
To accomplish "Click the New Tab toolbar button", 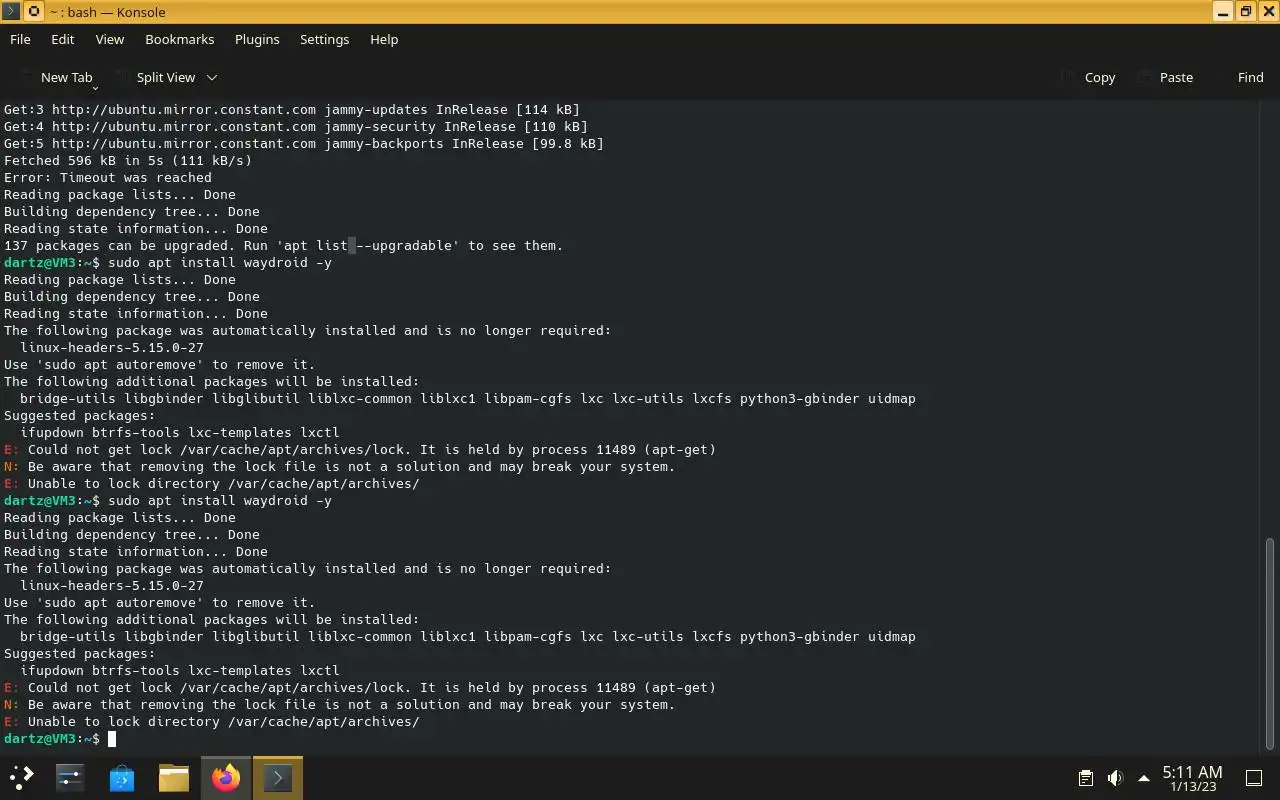I will point(56,77).
